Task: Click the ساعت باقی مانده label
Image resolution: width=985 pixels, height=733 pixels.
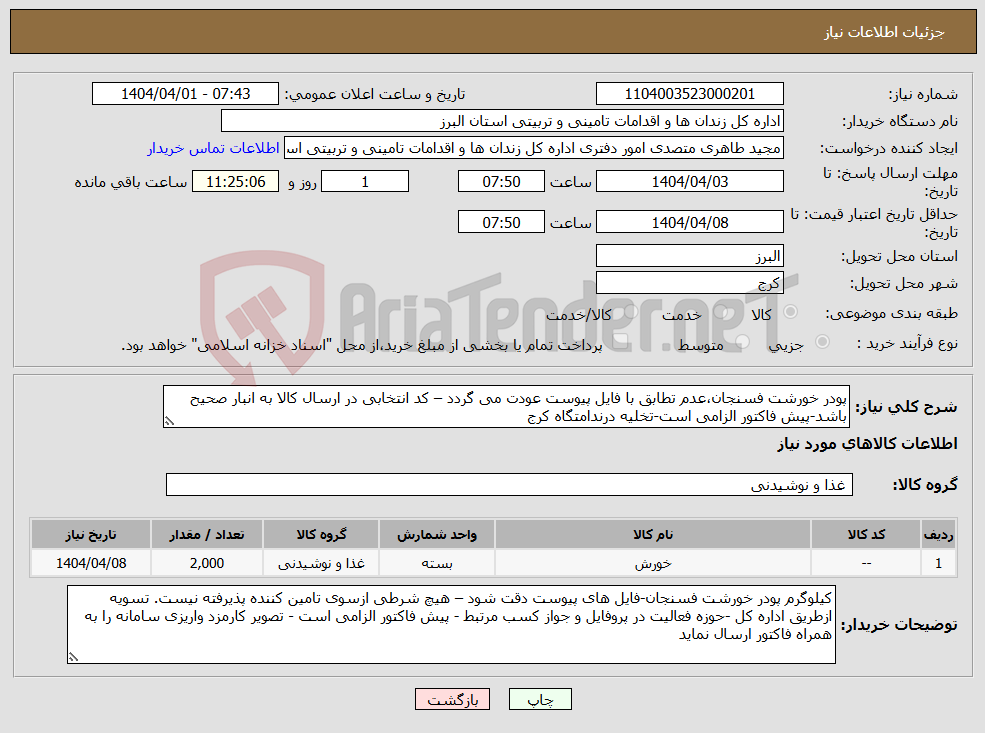Action: (131, 182)
